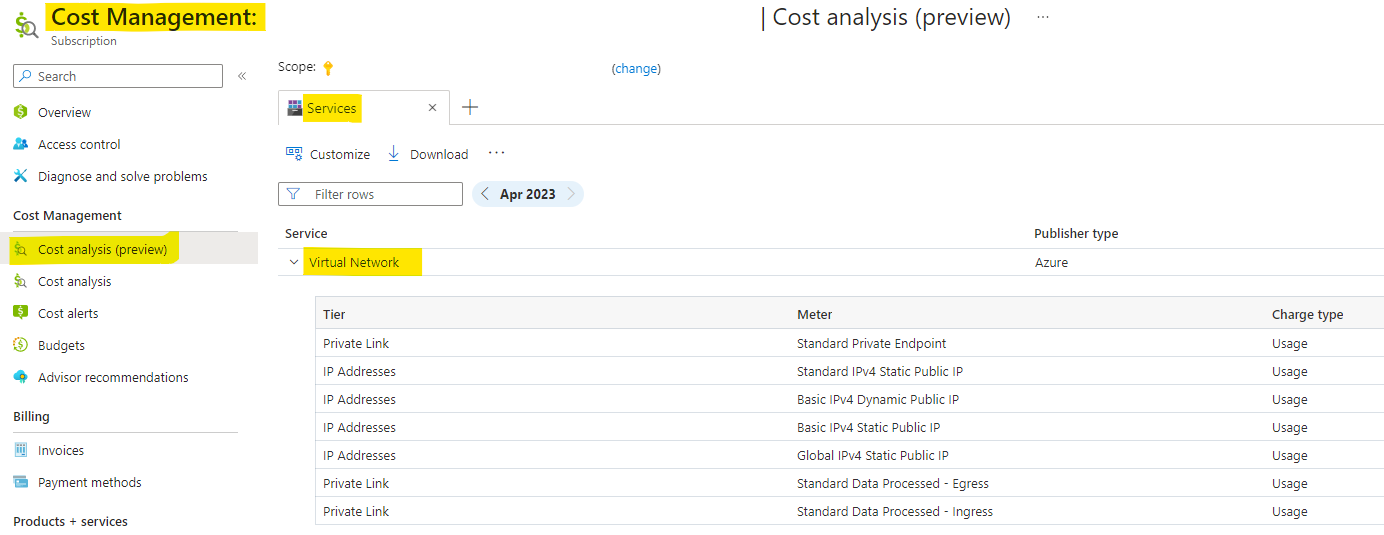This screenshot has height=535, width=1384.
Task: Click the Budgets icon
Action: pyautogui.click(x=20, y=345)
